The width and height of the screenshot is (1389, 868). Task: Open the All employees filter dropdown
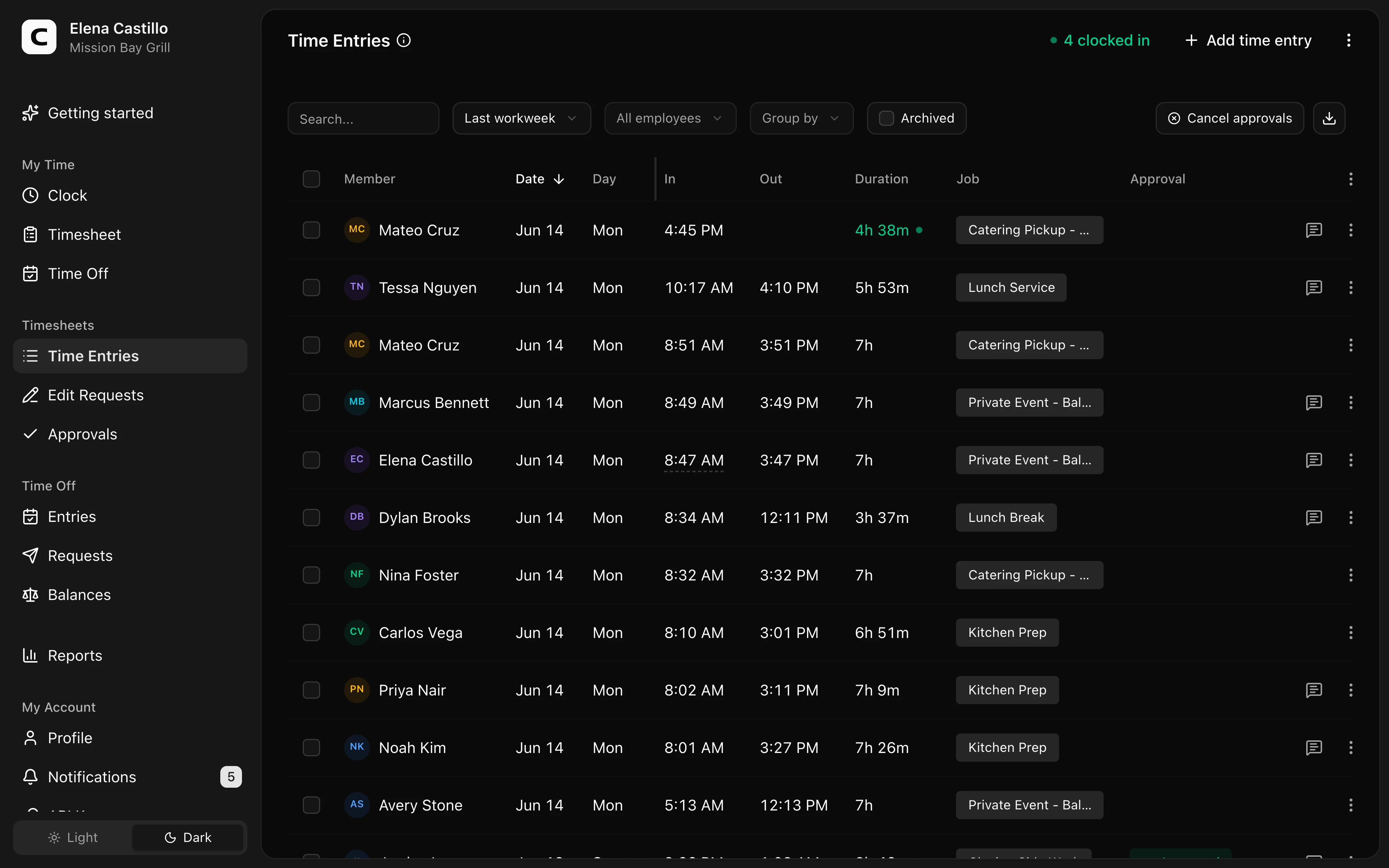pos(670,118)
